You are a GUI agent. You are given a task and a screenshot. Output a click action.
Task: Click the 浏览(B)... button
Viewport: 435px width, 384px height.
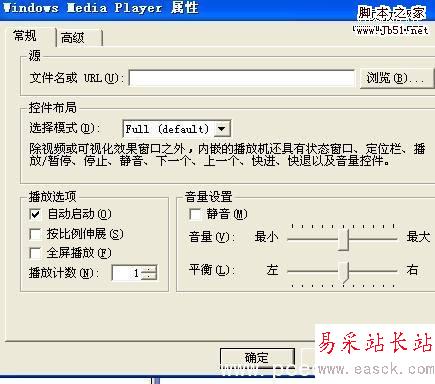(x=397, y=78)
